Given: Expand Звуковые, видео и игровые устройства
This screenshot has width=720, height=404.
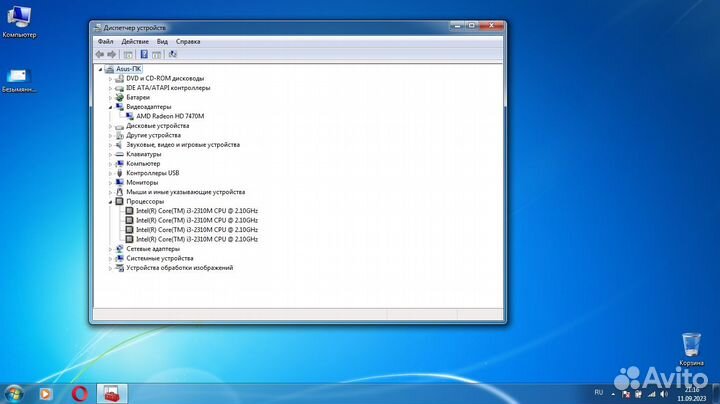Looking at the screenshot, I should click(x=110, y=145).
